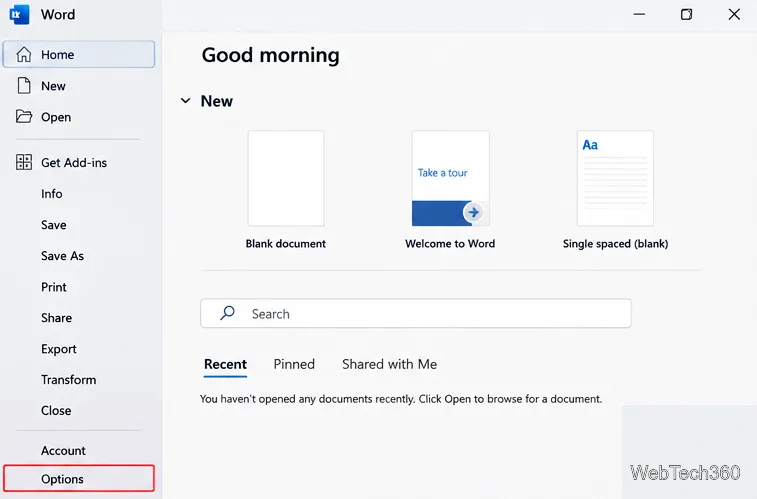This screenshot has width=757, height=499.
Task: Open Word Options
Action: pos(79,479)
